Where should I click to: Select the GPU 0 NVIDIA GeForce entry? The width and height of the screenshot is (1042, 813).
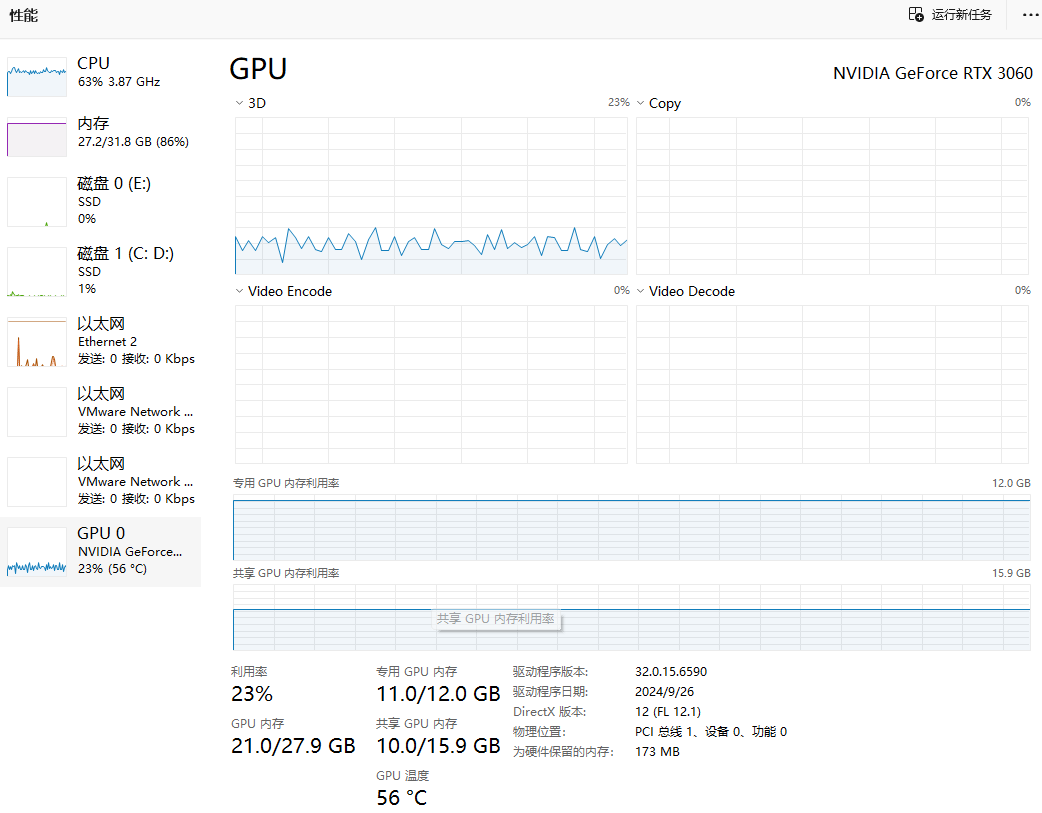[x=129, y=551]
